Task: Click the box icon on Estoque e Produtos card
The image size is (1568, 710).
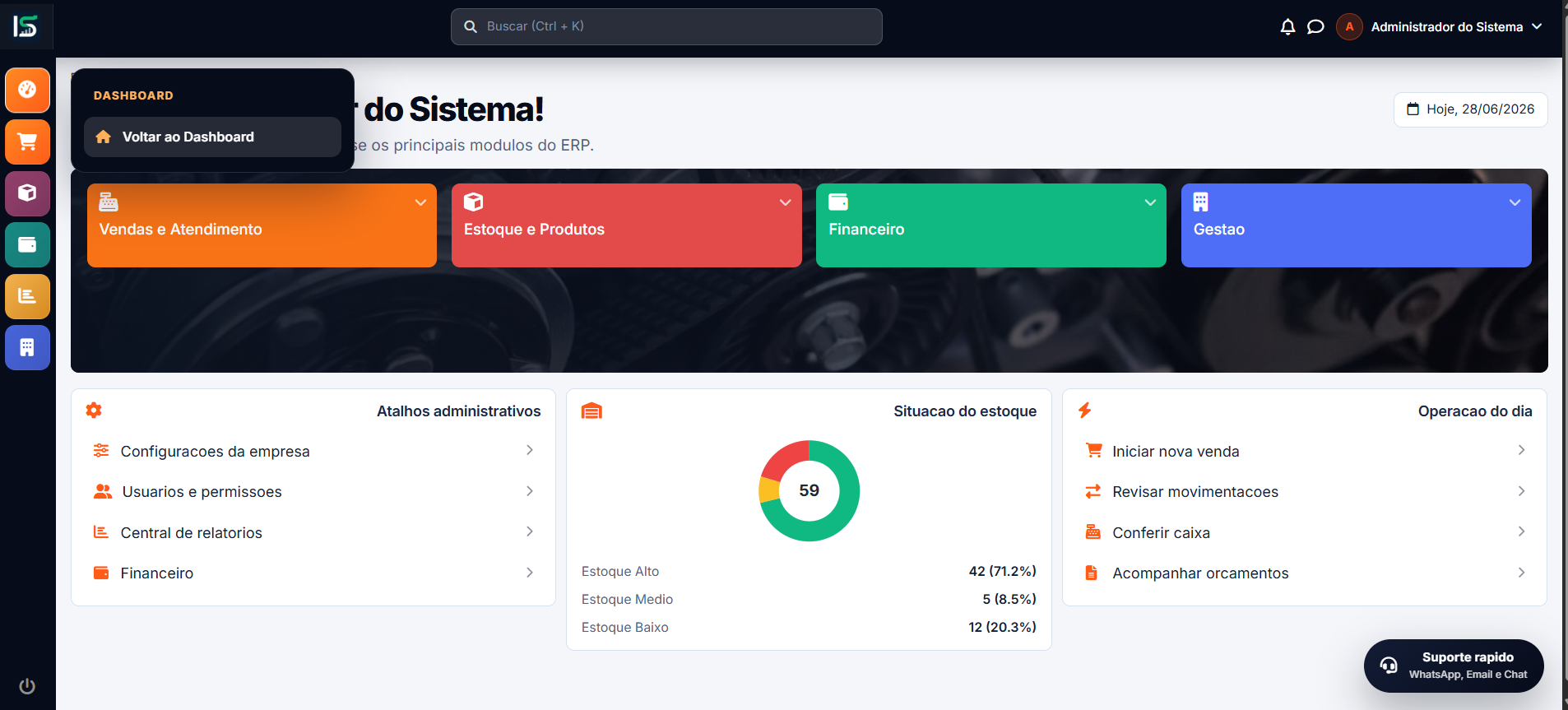Action: pyautogui.click(x=473, y=202)
